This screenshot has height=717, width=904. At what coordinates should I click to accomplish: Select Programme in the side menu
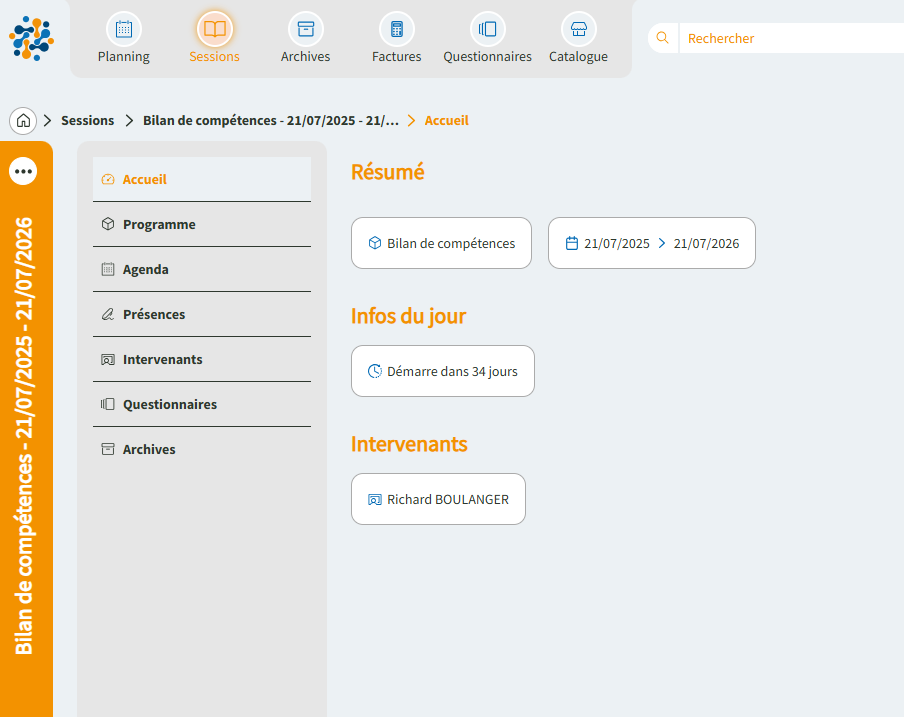159,224
